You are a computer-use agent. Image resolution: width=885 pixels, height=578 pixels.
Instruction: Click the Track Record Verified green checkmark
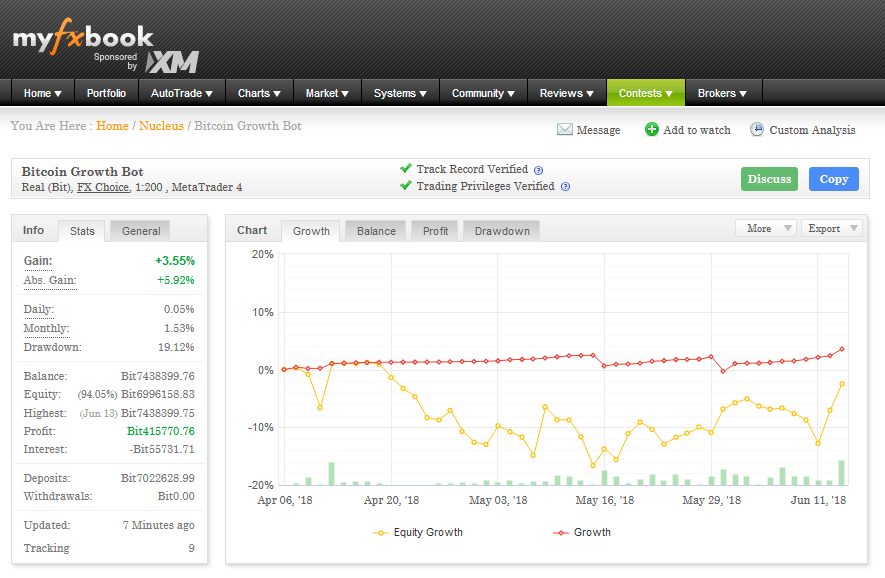coord(406,168)
